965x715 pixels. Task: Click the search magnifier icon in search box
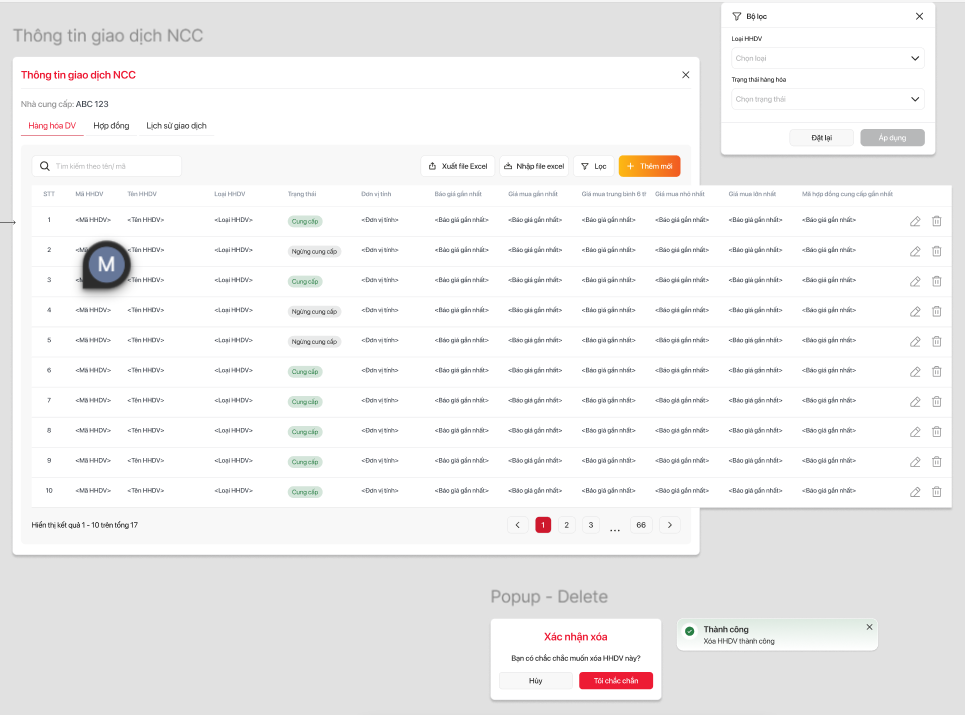coord(45,166)
